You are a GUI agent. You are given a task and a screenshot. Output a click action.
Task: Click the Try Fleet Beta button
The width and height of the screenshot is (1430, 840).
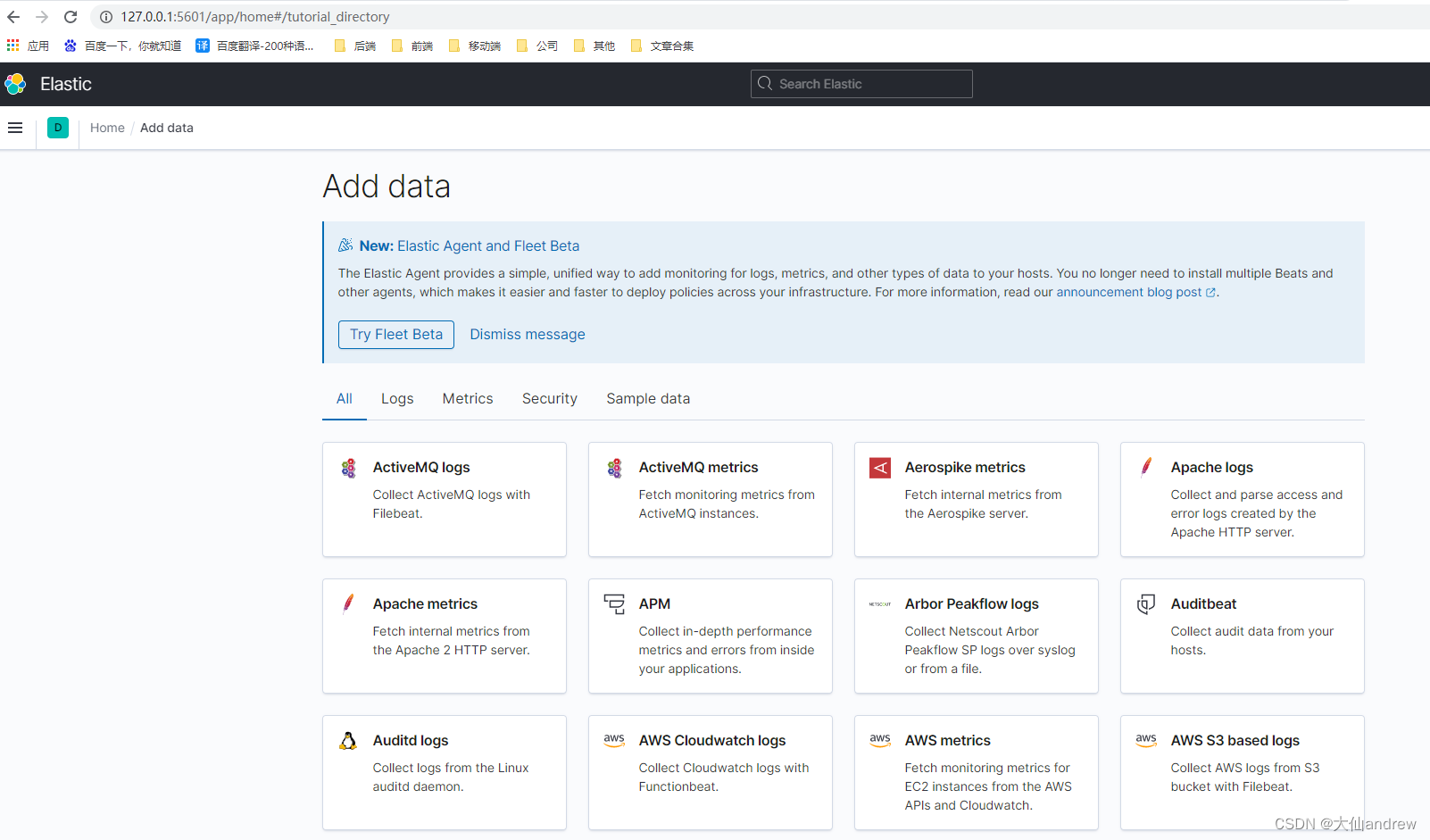[x=396, y=335]
